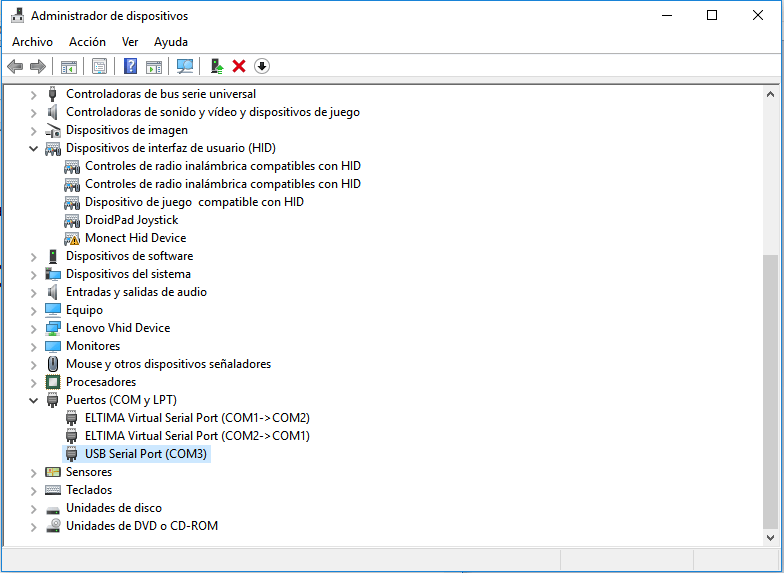Select the DroidPad Joystick device icon

[72, 220]
